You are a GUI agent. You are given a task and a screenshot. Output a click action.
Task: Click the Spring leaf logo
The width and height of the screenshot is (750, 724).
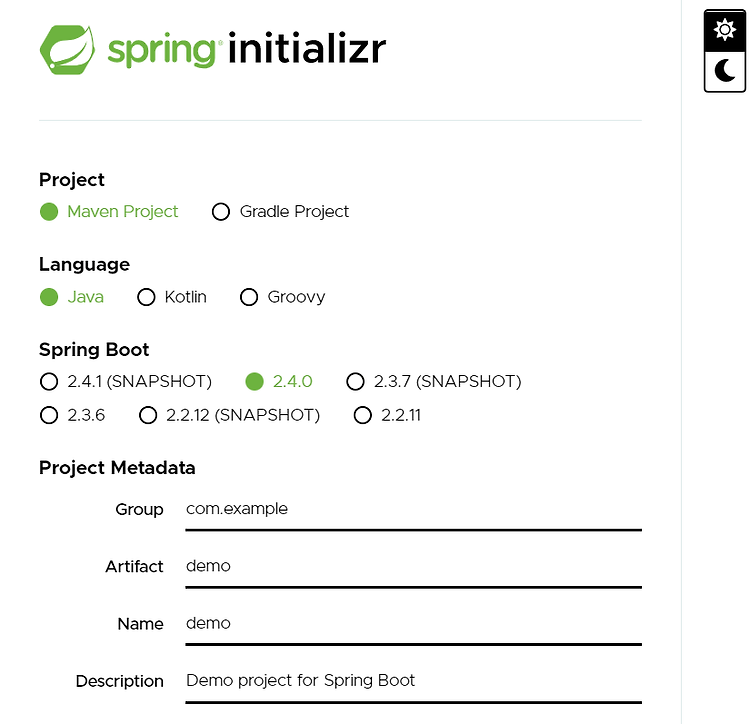tap(67, 50)
